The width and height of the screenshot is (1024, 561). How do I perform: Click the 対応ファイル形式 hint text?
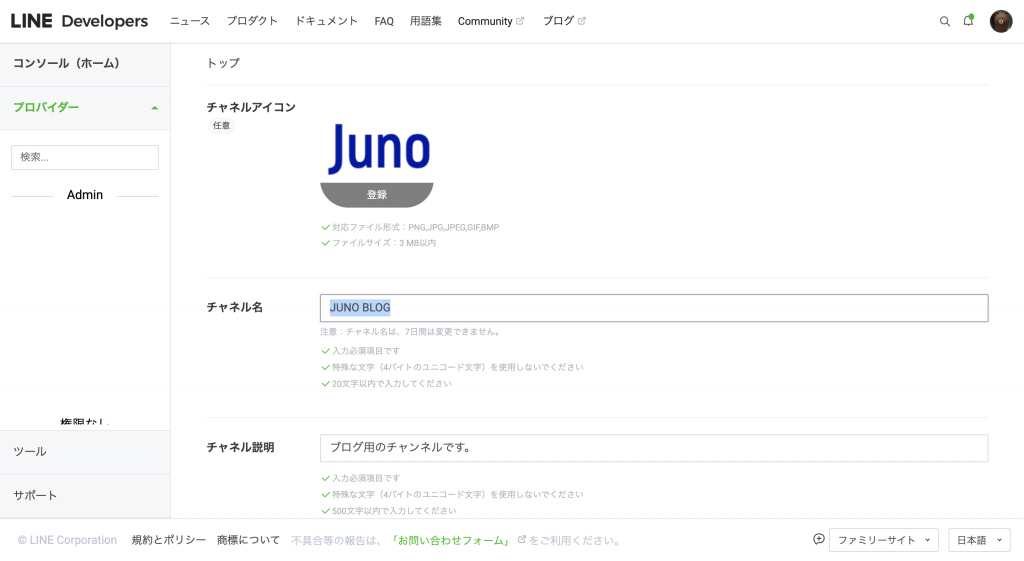[415, 227]
